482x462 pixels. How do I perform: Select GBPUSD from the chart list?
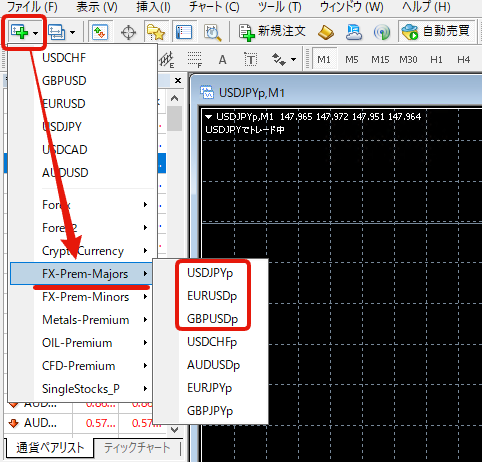(83, 81)
